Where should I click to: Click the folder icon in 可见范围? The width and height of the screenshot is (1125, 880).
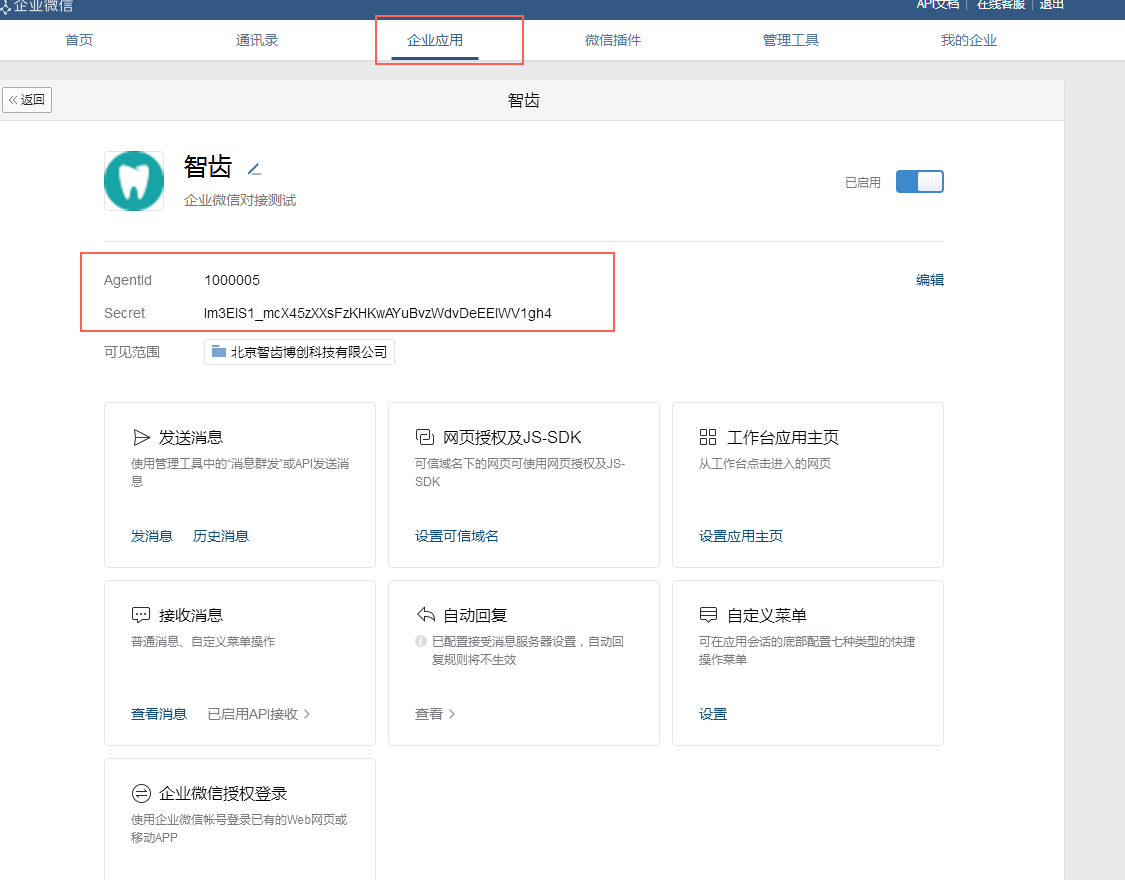pyautogui.click(x=219, y=351)
